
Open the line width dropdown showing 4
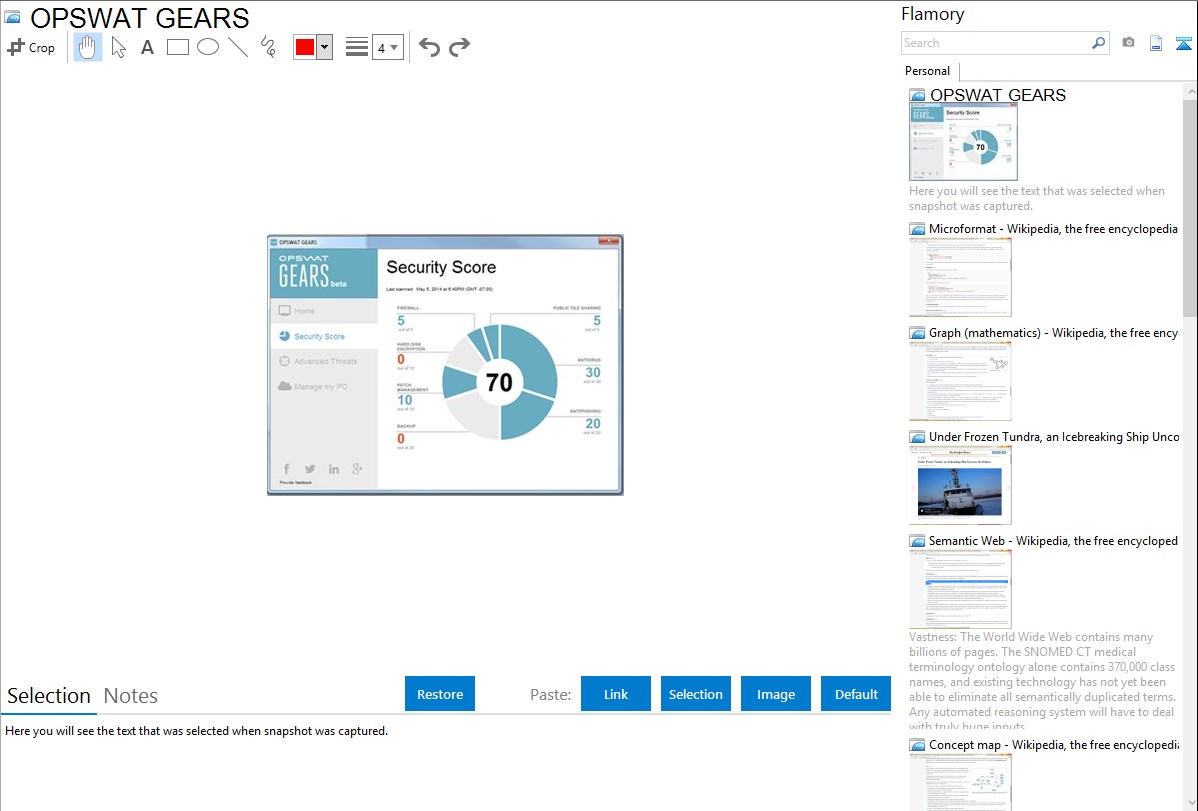(x=388, y=47)
